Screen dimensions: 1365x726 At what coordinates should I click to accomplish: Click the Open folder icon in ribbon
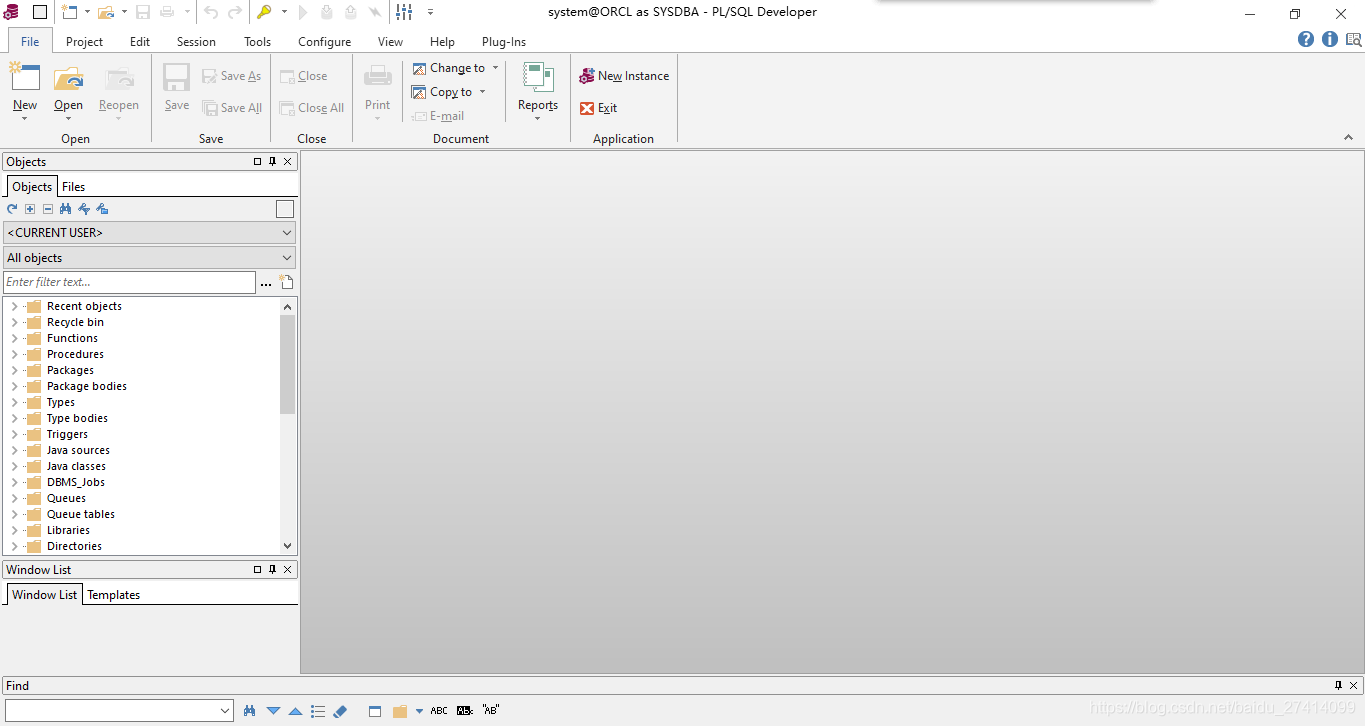(x=68, y=78)
